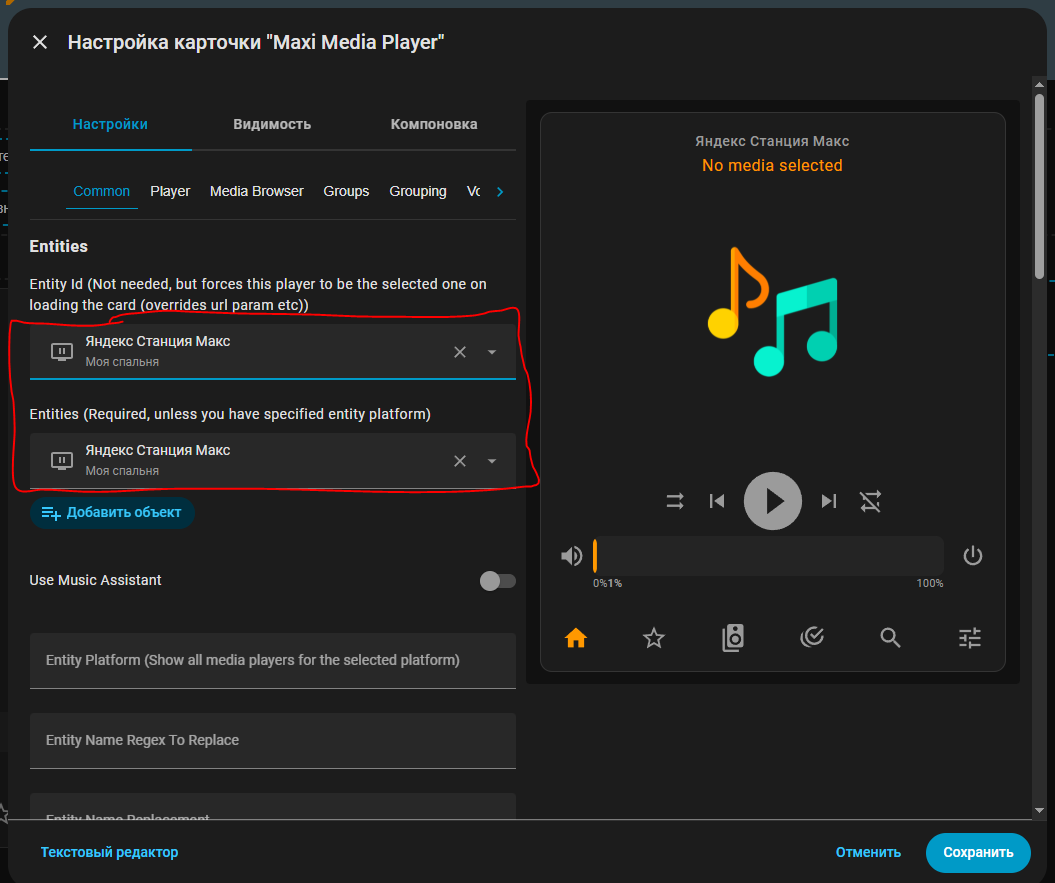The width and height of the screenshot is (1055, 883).
Task: Expand the Entities field dropdown arrow
Action: [x=492, y=461]
